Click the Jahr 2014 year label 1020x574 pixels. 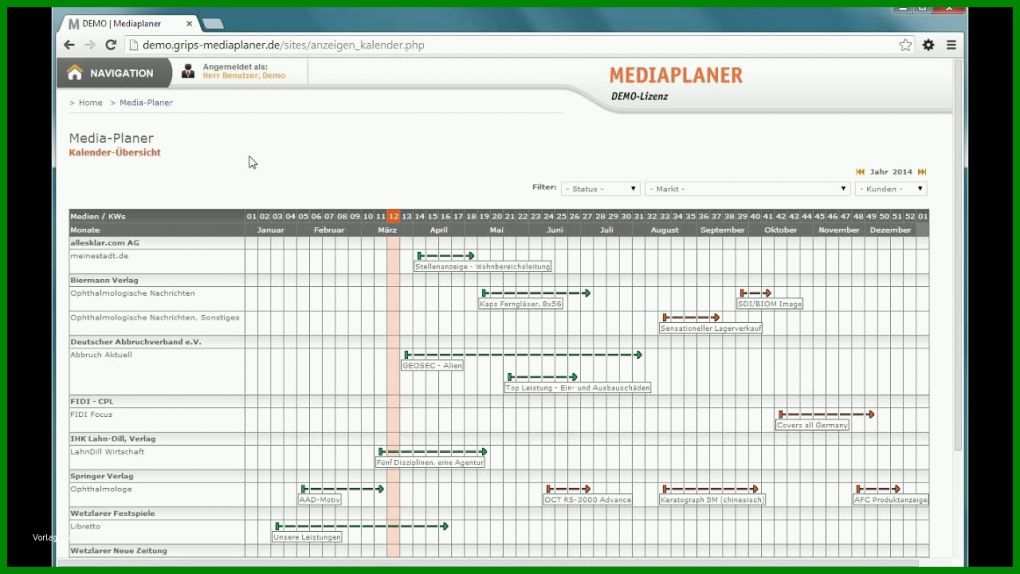click(891, 172)
